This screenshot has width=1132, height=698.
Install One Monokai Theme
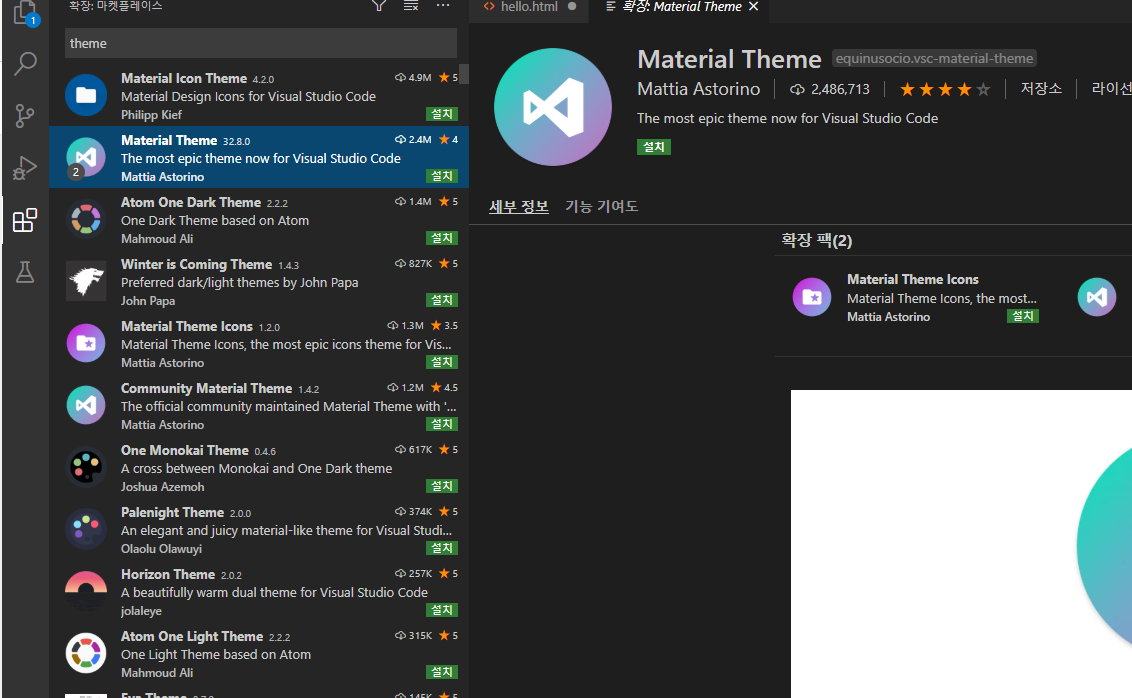442,487
